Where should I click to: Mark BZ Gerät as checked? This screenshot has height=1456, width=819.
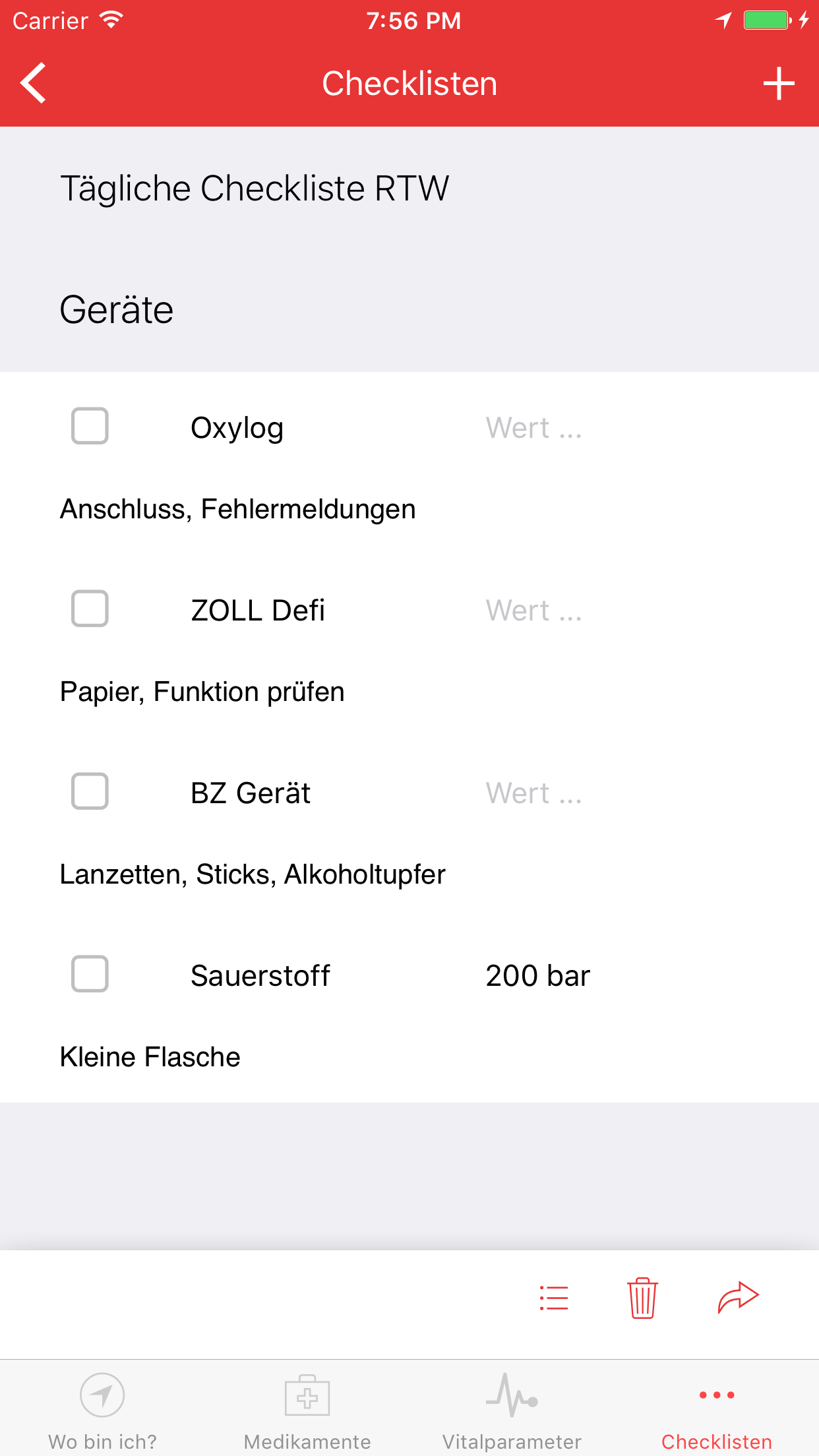click(90, 791)
